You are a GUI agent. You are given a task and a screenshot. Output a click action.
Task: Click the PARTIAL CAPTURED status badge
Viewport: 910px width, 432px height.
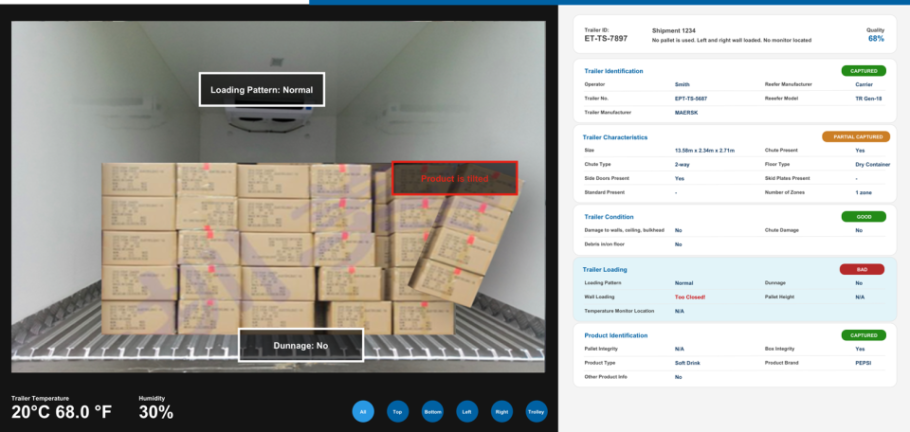(x=854, y=136)
